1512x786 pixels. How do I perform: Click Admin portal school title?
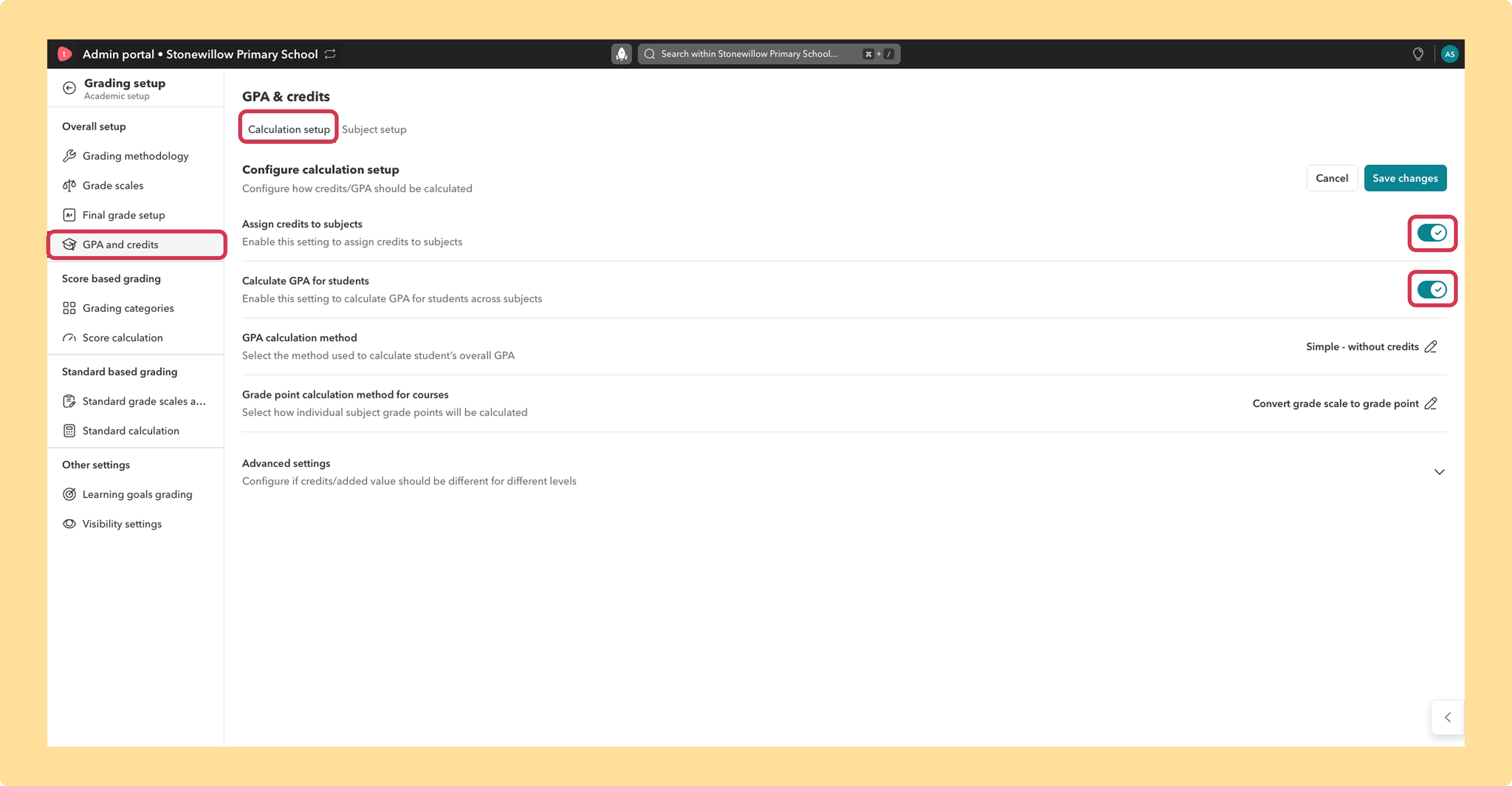coord(200,54)
